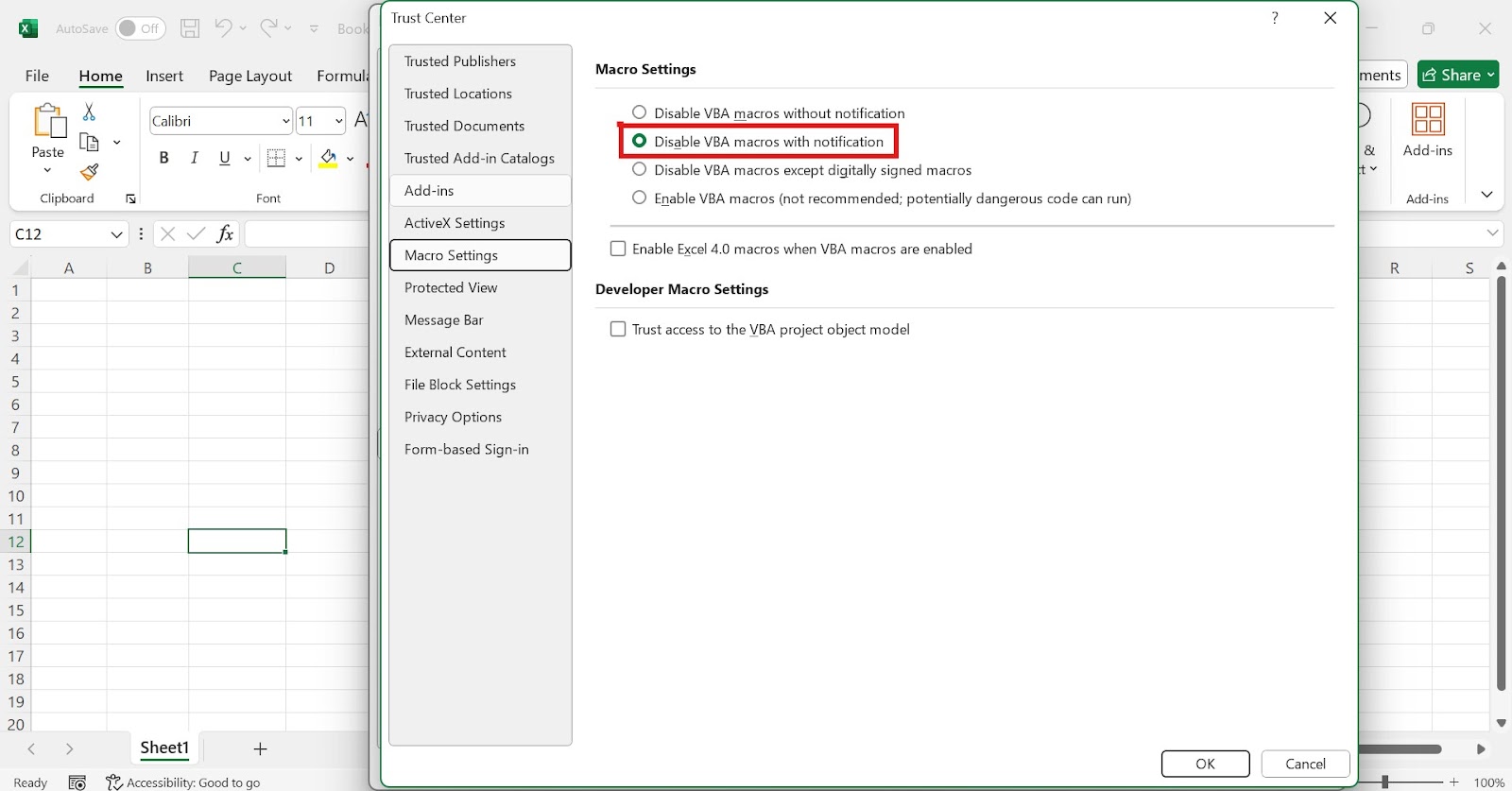Viewport: 1512px width, 791px height.
Task: Expand the Fill Color options arrow
Action: coord(350,159)
